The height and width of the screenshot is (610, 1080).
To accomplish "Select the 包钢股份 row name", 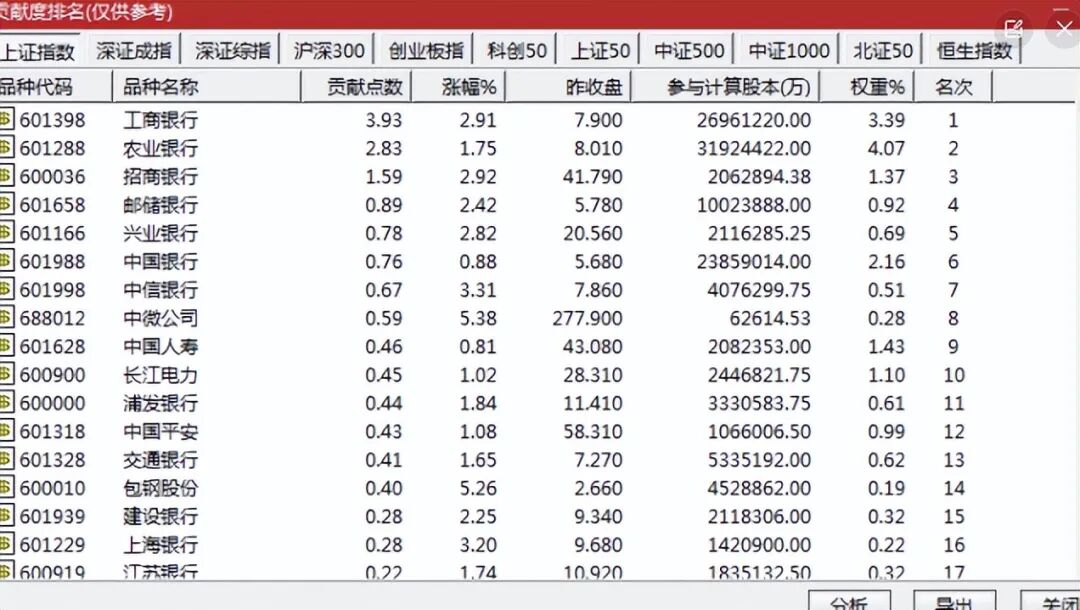I will (x=160, y=488).
